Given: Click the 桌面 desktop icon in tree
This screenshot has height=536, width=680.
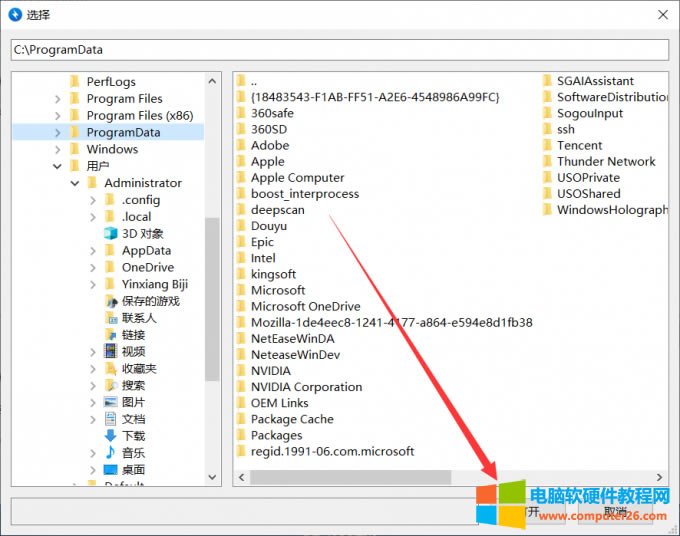Looking at the screenshot, I should click(110, 470).
